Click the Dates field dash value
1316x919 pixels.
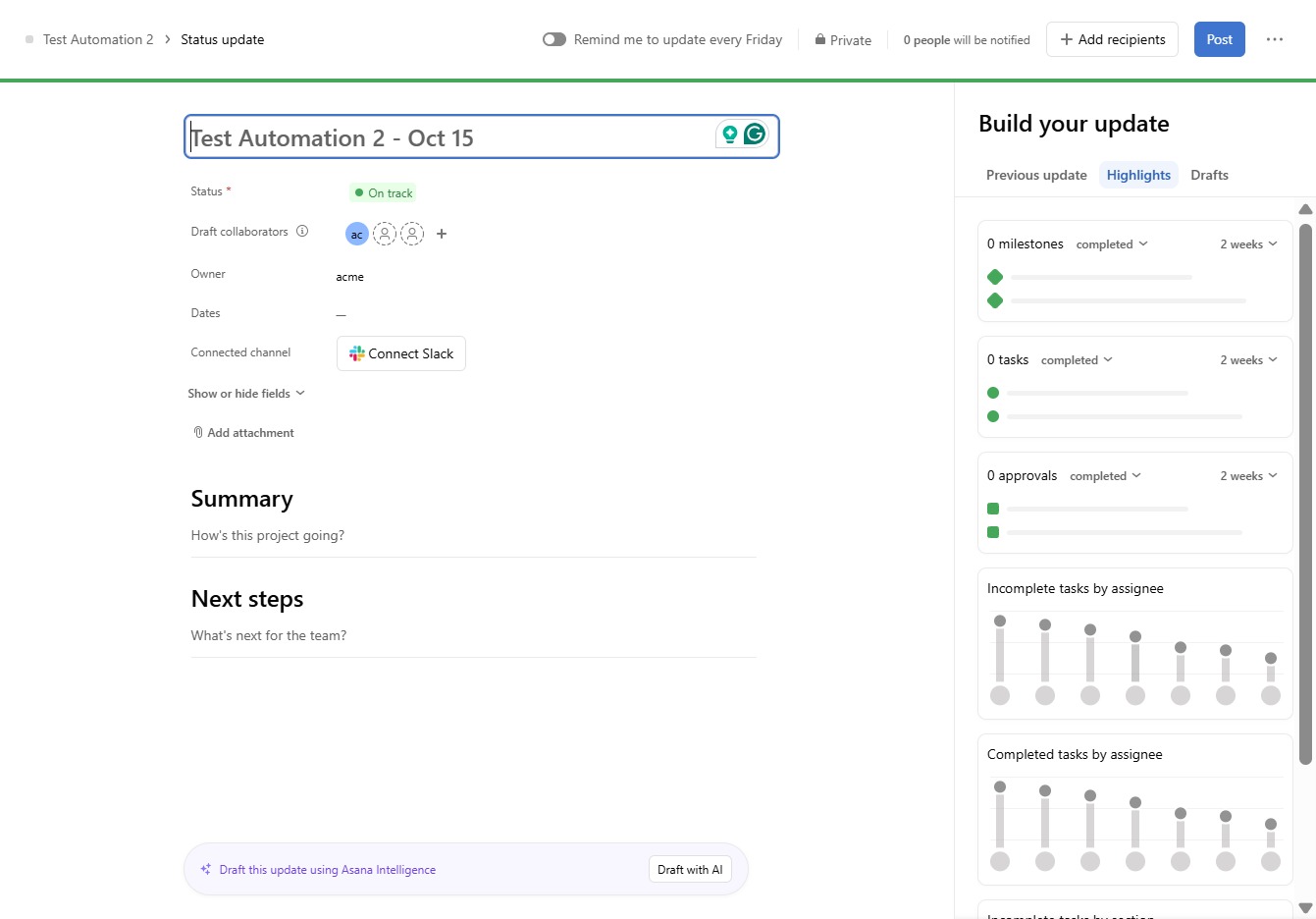tap(341, 314)
